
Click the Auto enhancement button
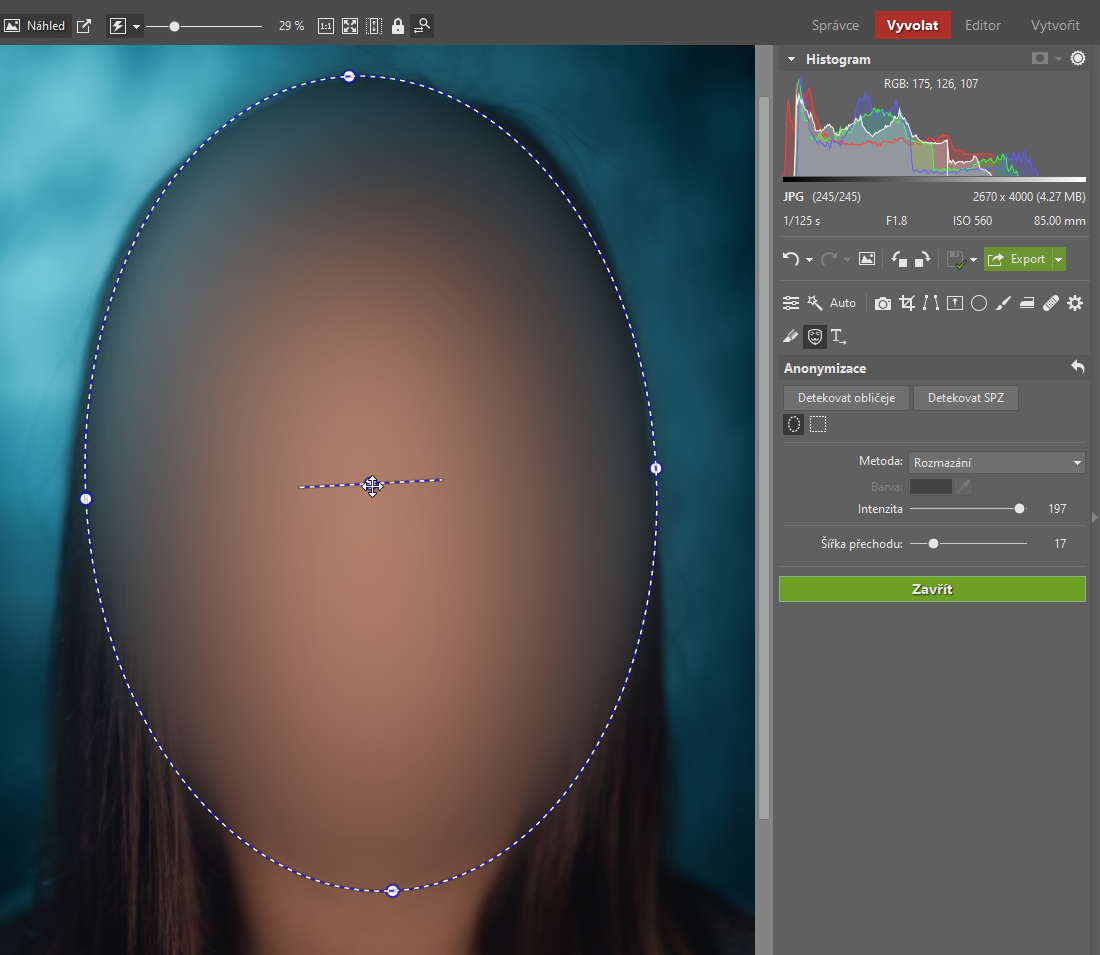tap(843, 303)
